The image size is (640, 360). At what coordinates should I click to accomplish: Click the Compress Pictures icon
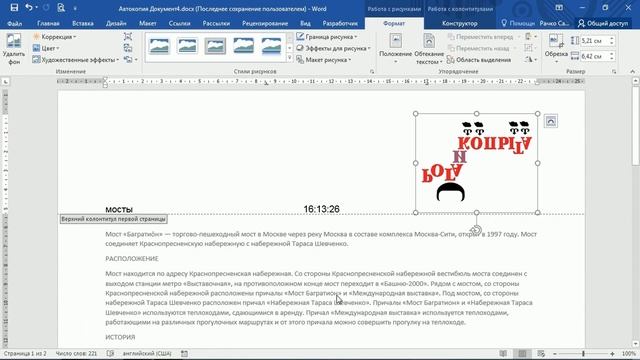pyautogui.click(x=128, y=37)
